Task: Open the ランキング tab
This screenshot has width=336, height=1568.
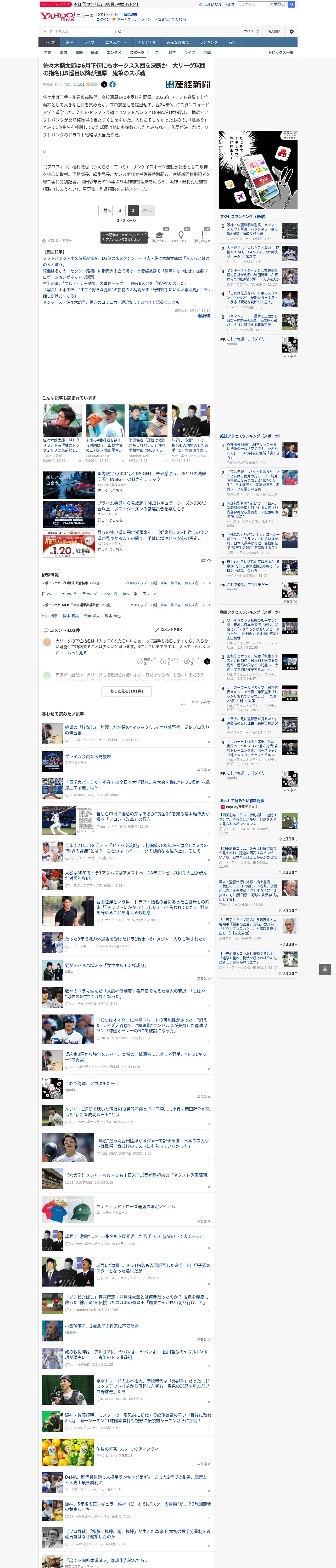Action: (209, 43)
